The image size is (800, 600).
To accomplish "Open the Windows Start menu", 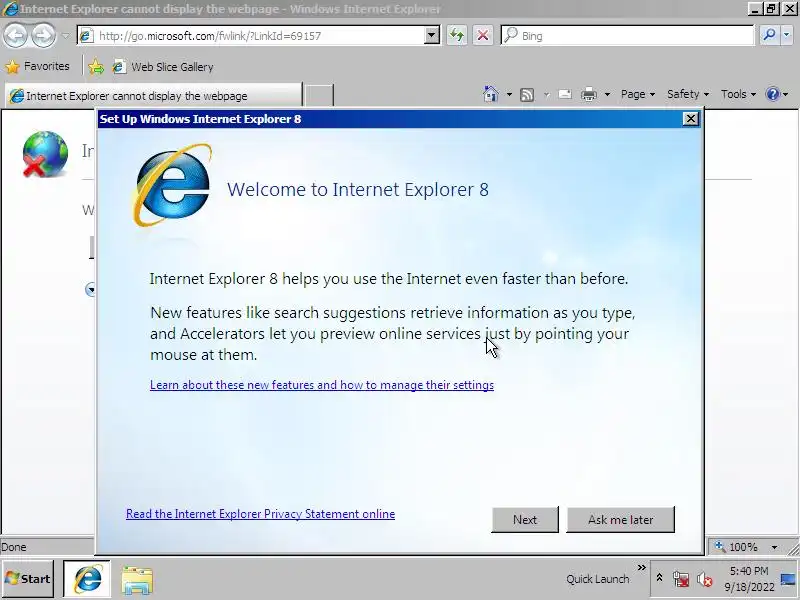I will [28, 579].
